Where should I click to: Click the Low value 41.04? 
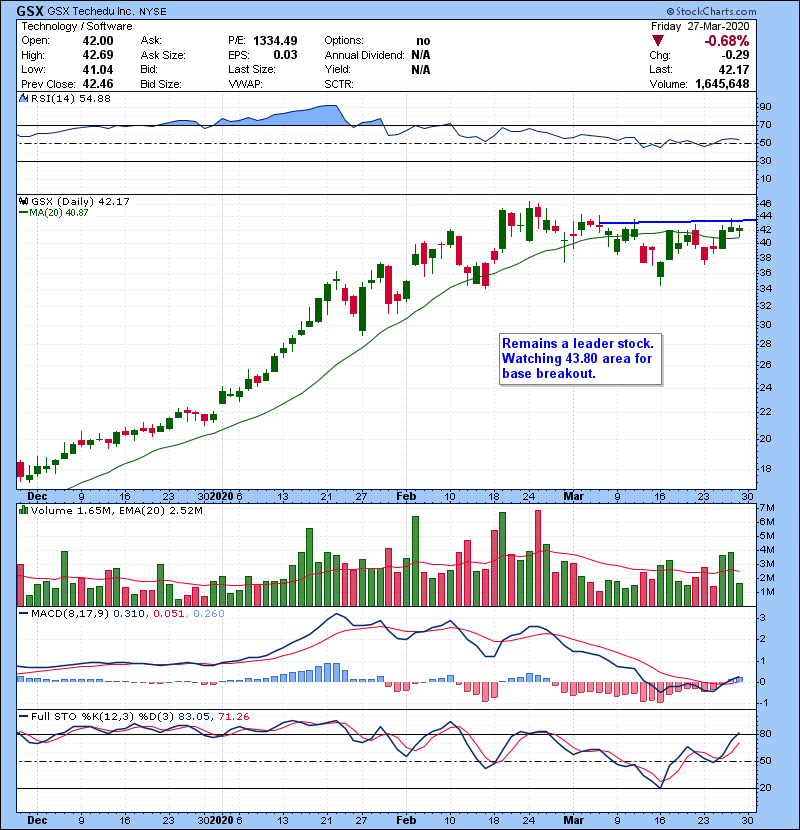point(98,69)
